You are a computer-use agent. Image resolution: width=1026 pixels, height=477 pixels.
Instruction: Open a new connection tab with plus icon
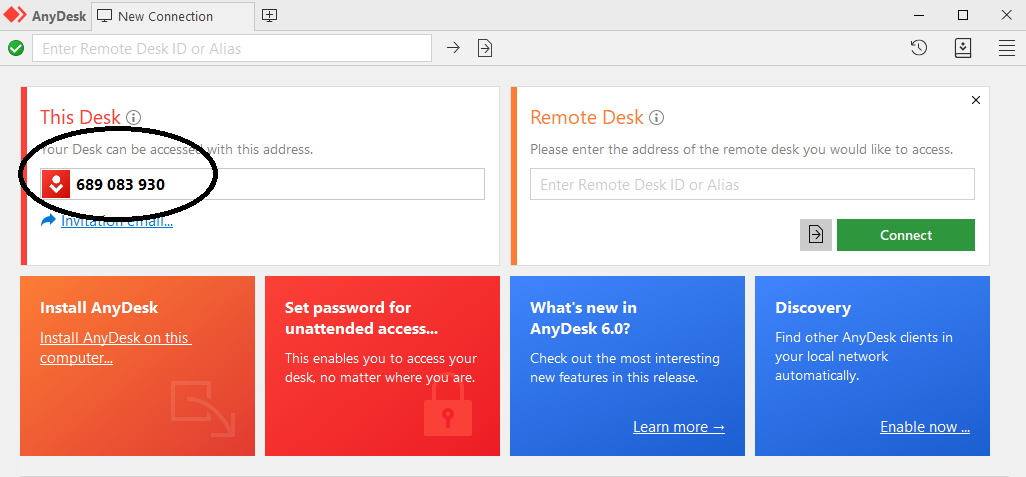(269, 16)
